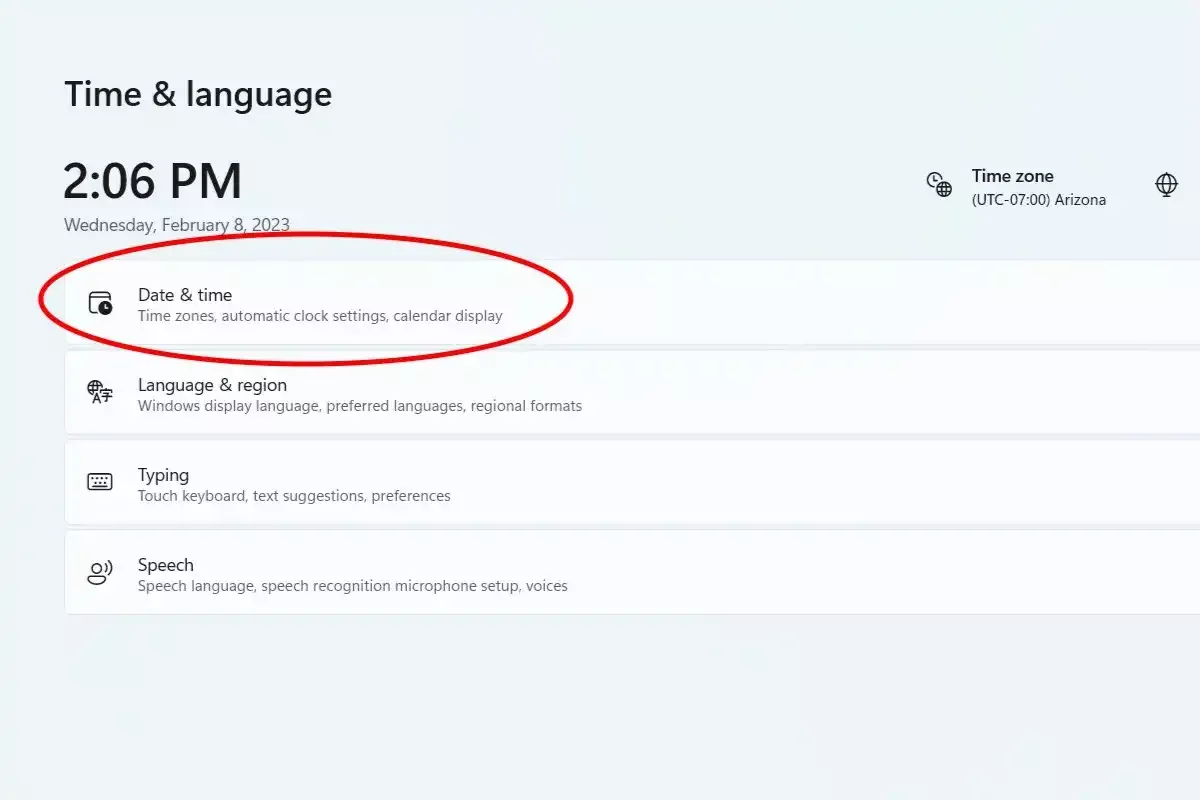
Task: Click the Typing keyboard icon
Action: 100,482
